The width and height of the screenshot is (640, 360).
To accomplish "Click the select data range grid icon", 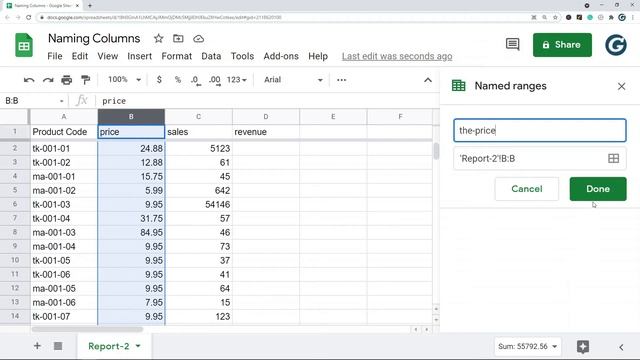I will (613, 158).
